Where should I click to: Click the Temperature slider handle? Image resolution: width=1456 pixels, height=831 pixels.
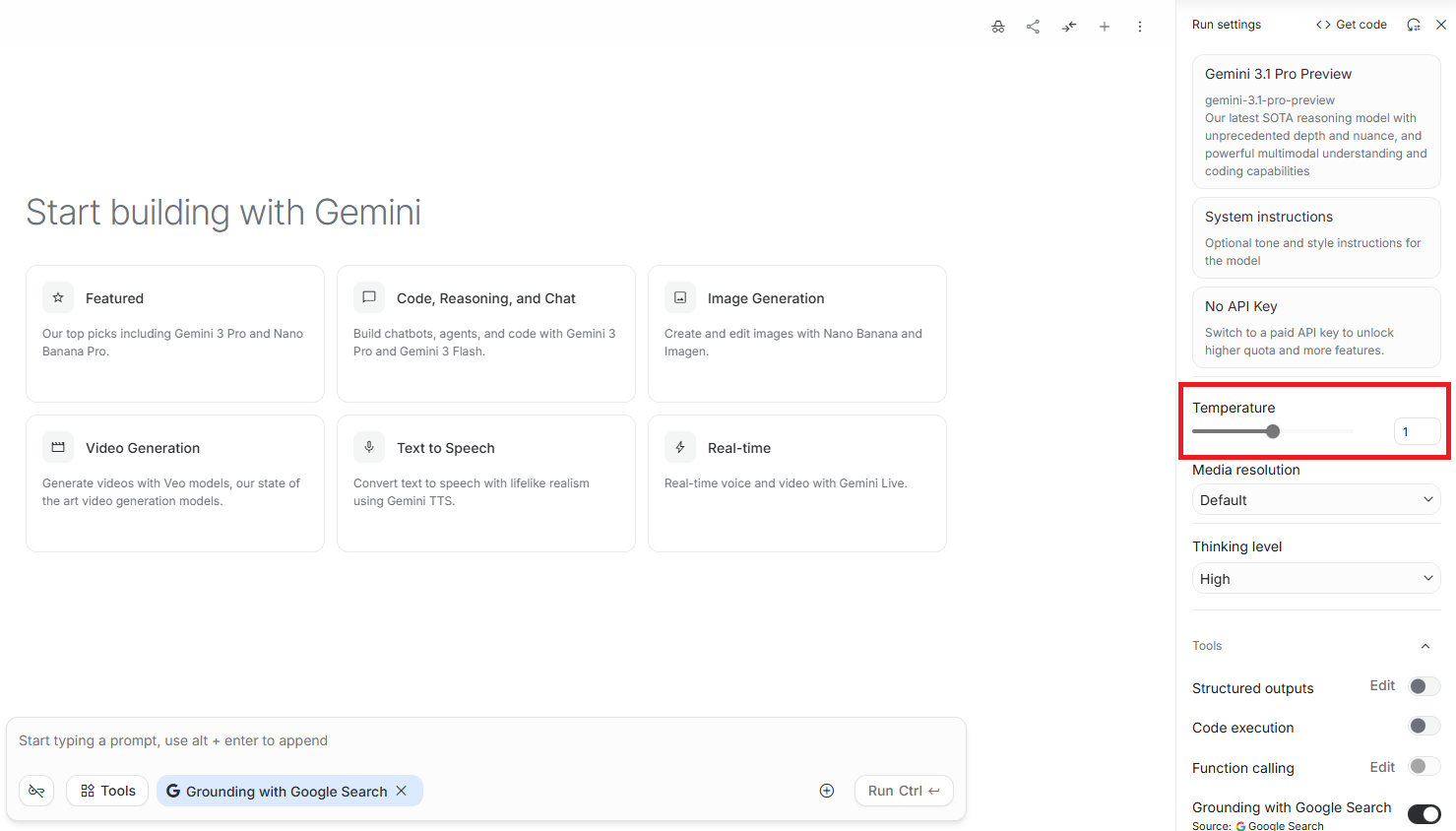[1273, 431]
